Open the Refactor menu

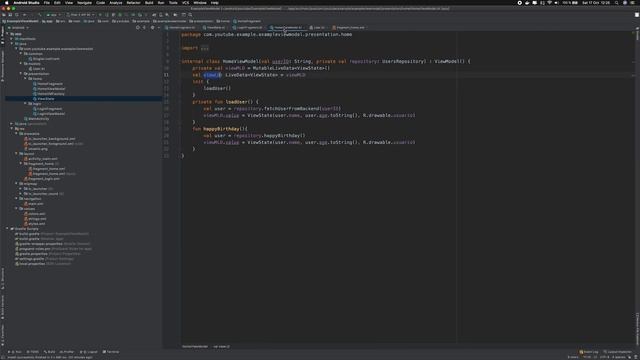click(133, 2)
